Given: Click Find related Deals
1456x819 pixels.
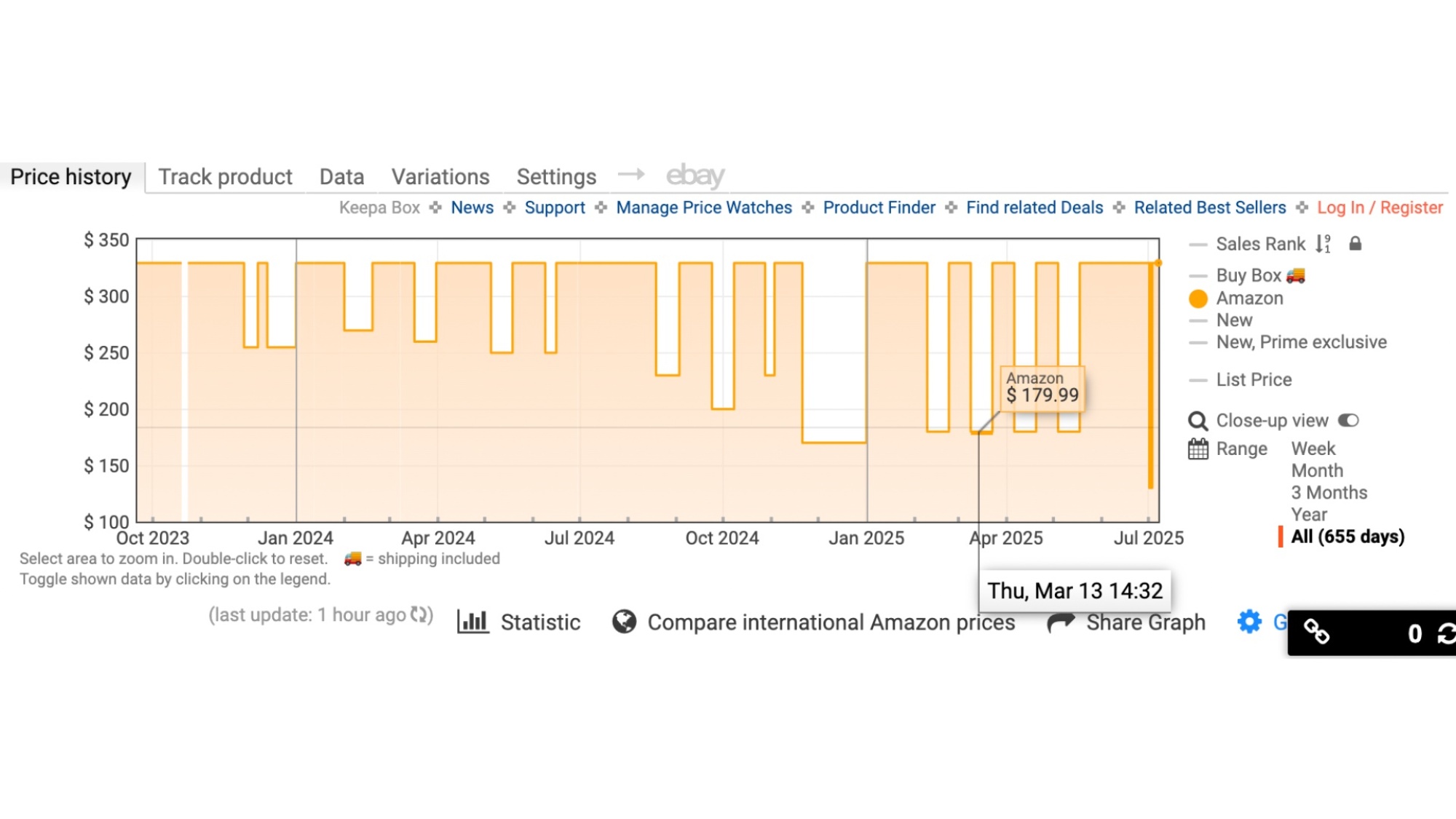Looking at the screenshot, I should (1034, 207).
